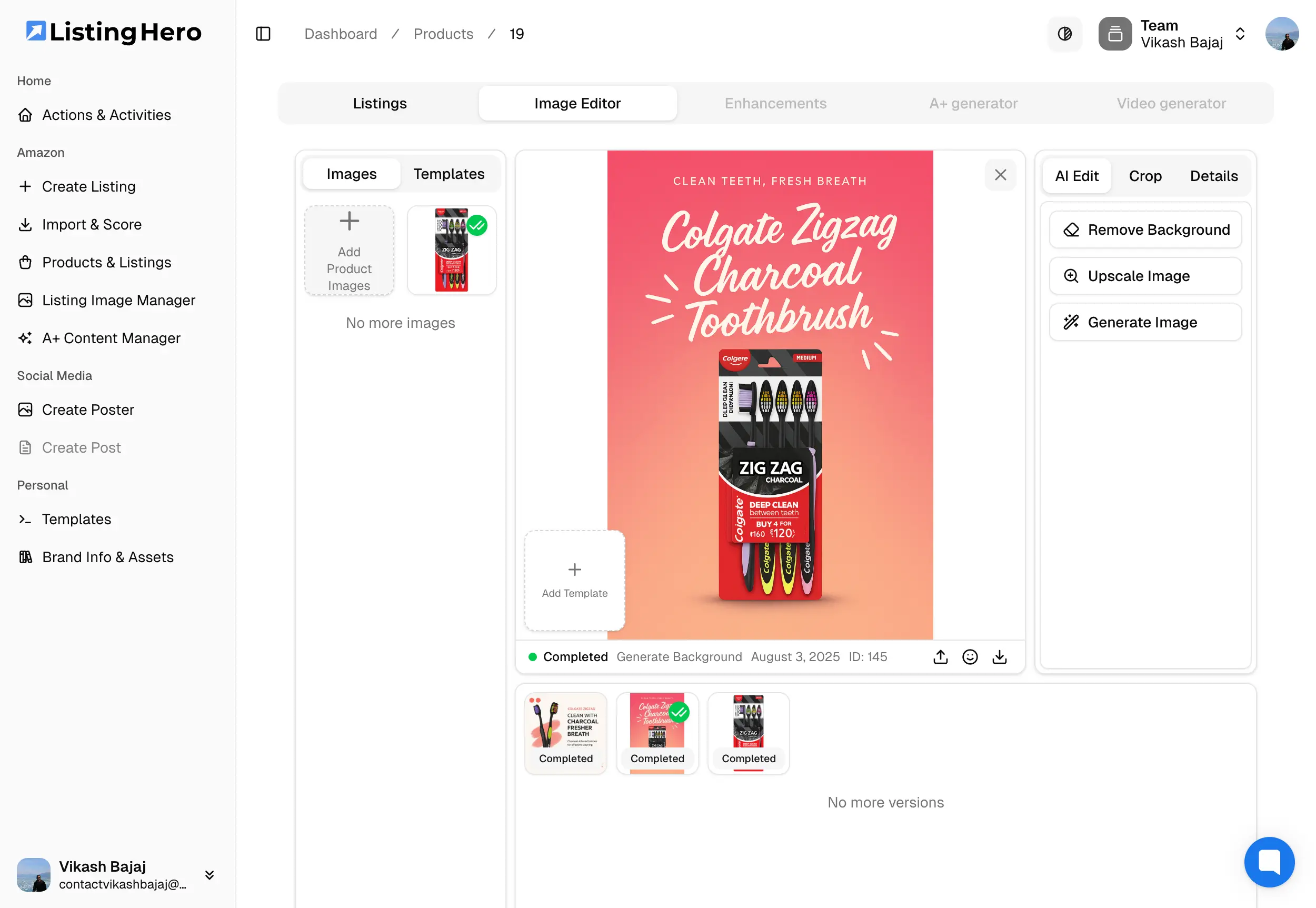Click Add Product Images tile
Screen dimensions: 1316x908
point(350,251)
